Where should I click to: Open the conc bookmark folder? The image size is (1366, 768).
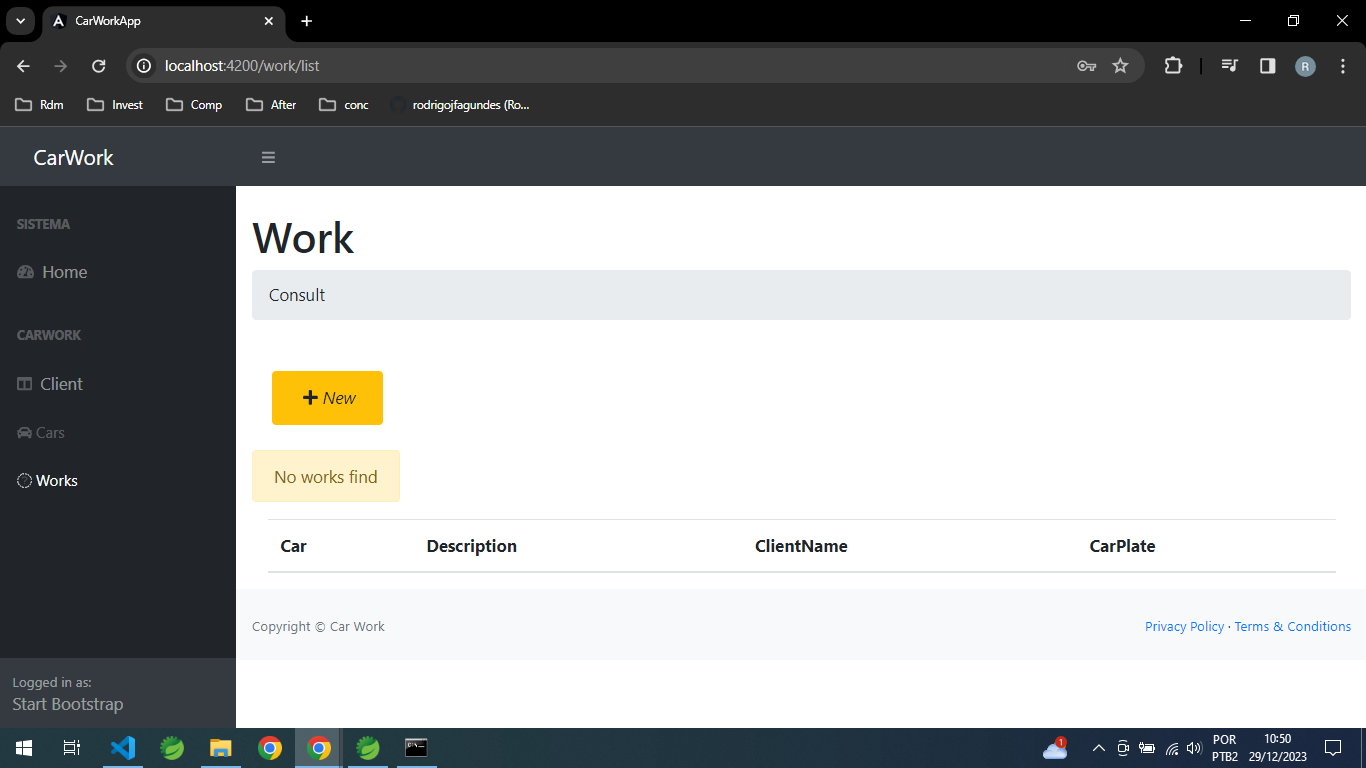pyautogui.click(x=343, y=104)
